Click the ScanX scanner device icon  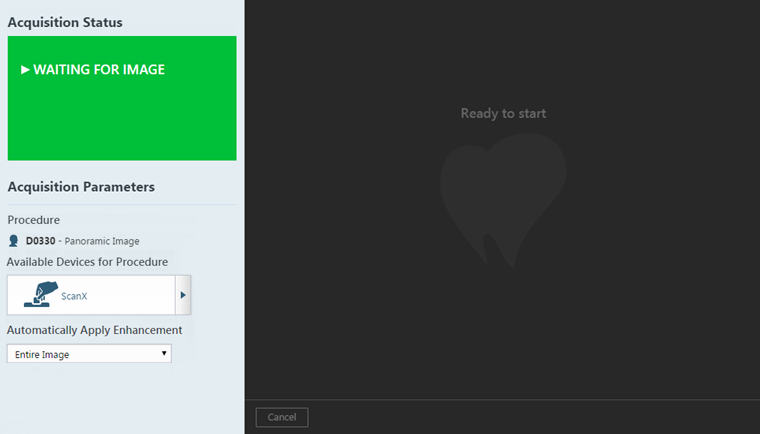(x=40, y=294)
